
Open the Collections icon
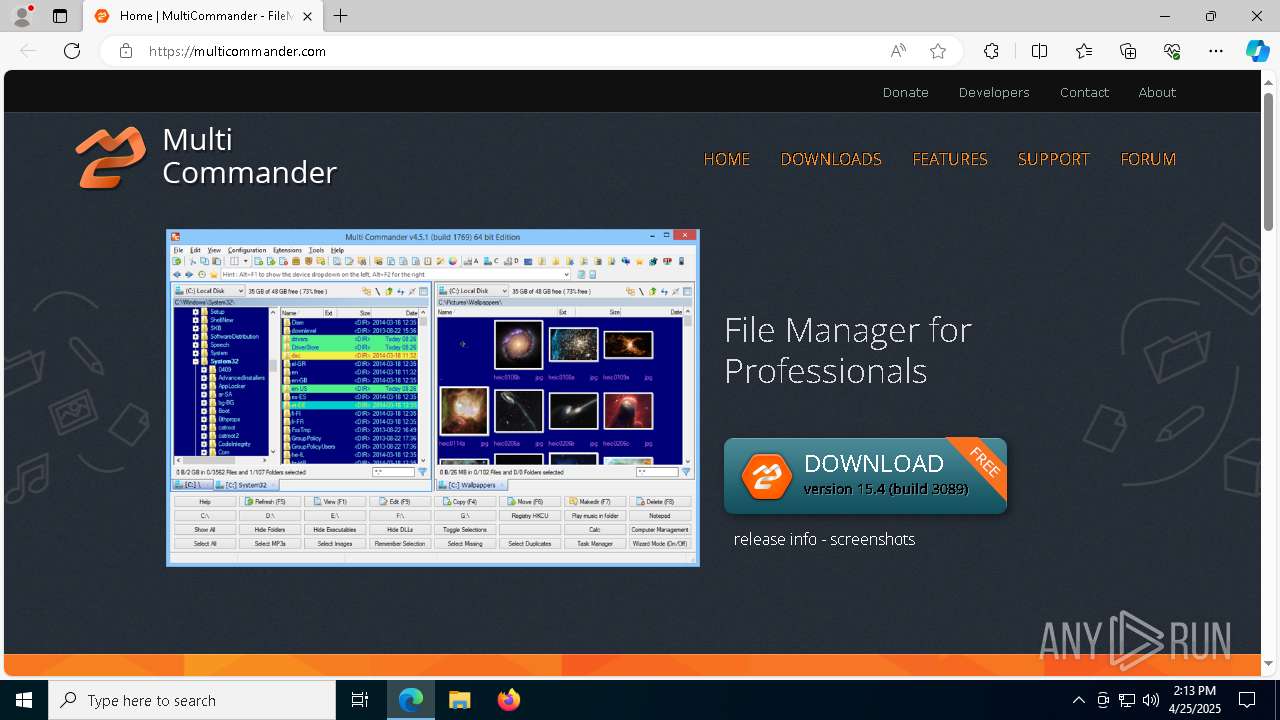point(1128,51)
